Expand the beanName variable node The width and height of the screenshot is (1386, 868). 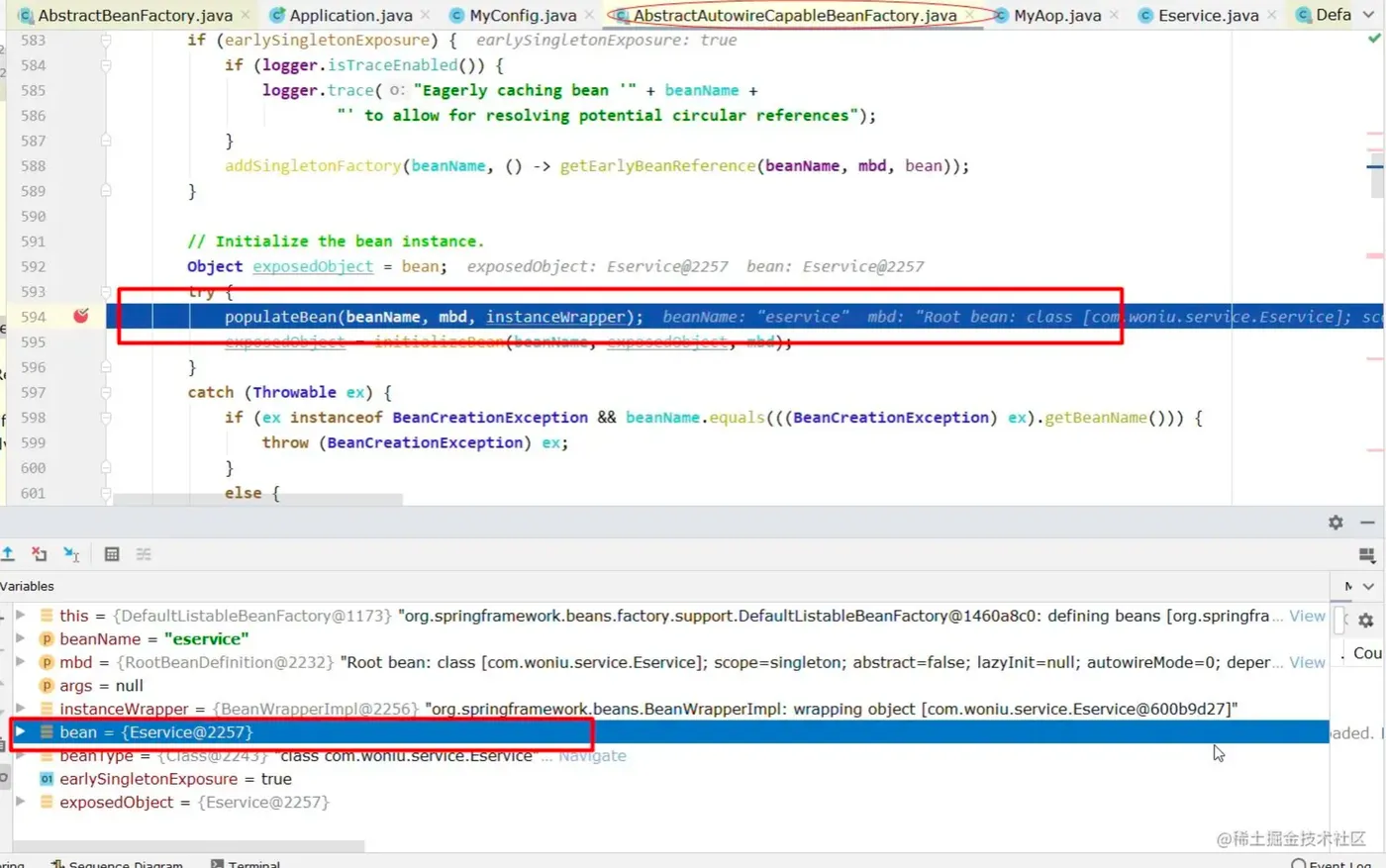(20, 638)
